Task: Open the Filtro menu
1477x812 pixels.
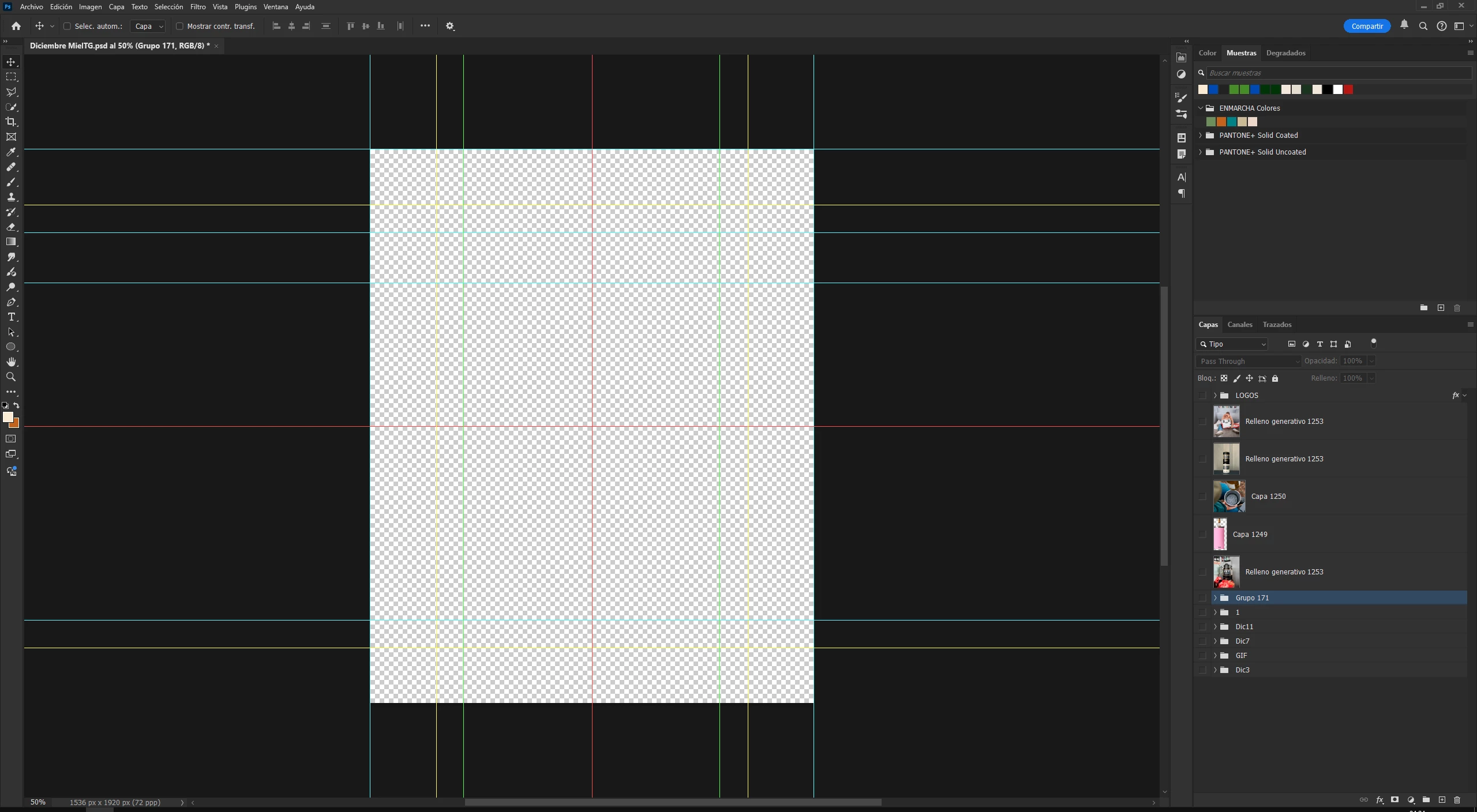Action: click(x=198, y=7)
